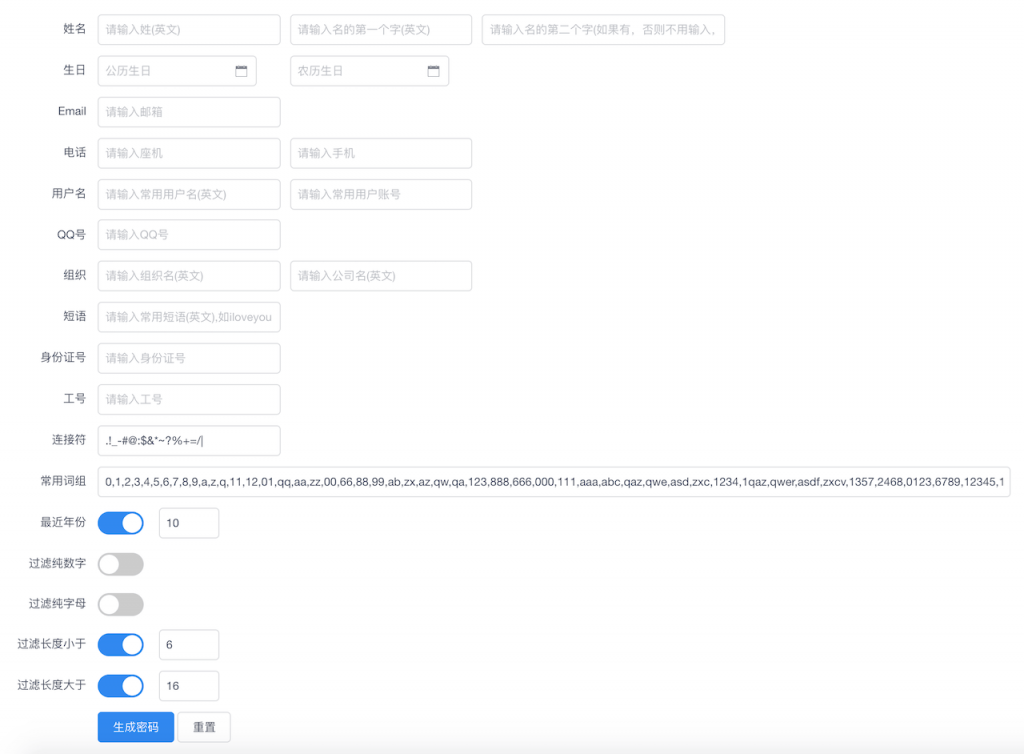Screen dimensions: 1024x754
Task: Focus the 请输入姓(英文) surname field
Action: 189,30
